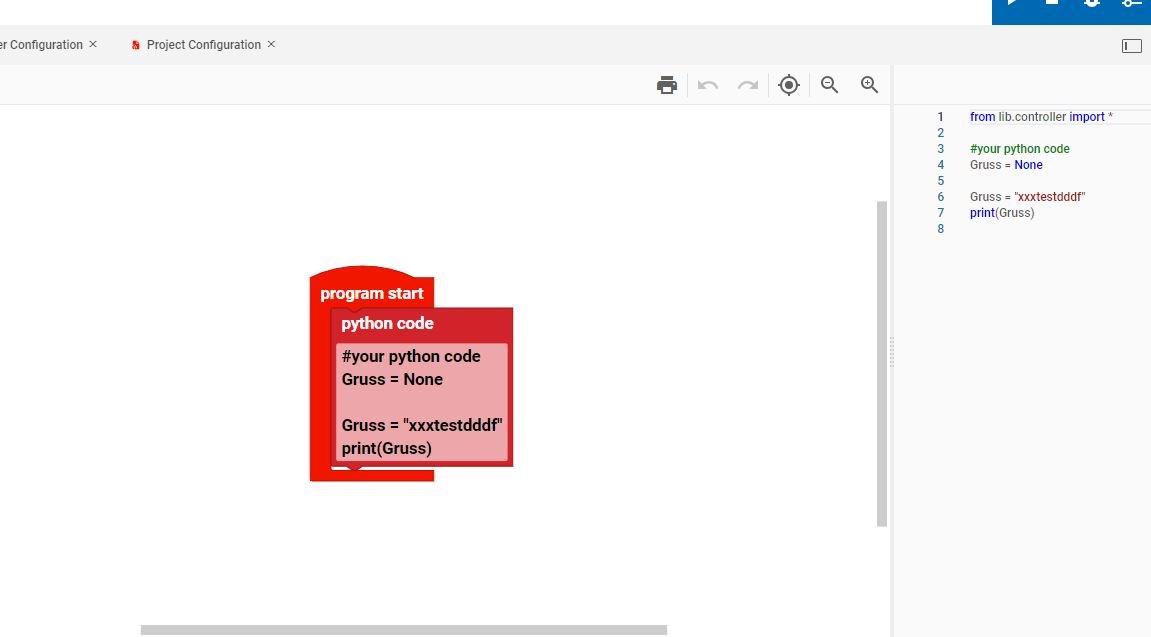Screen dimensions: 1151x637
Task: Toggle the code side panel visibility
Action: click(1131, 46)
